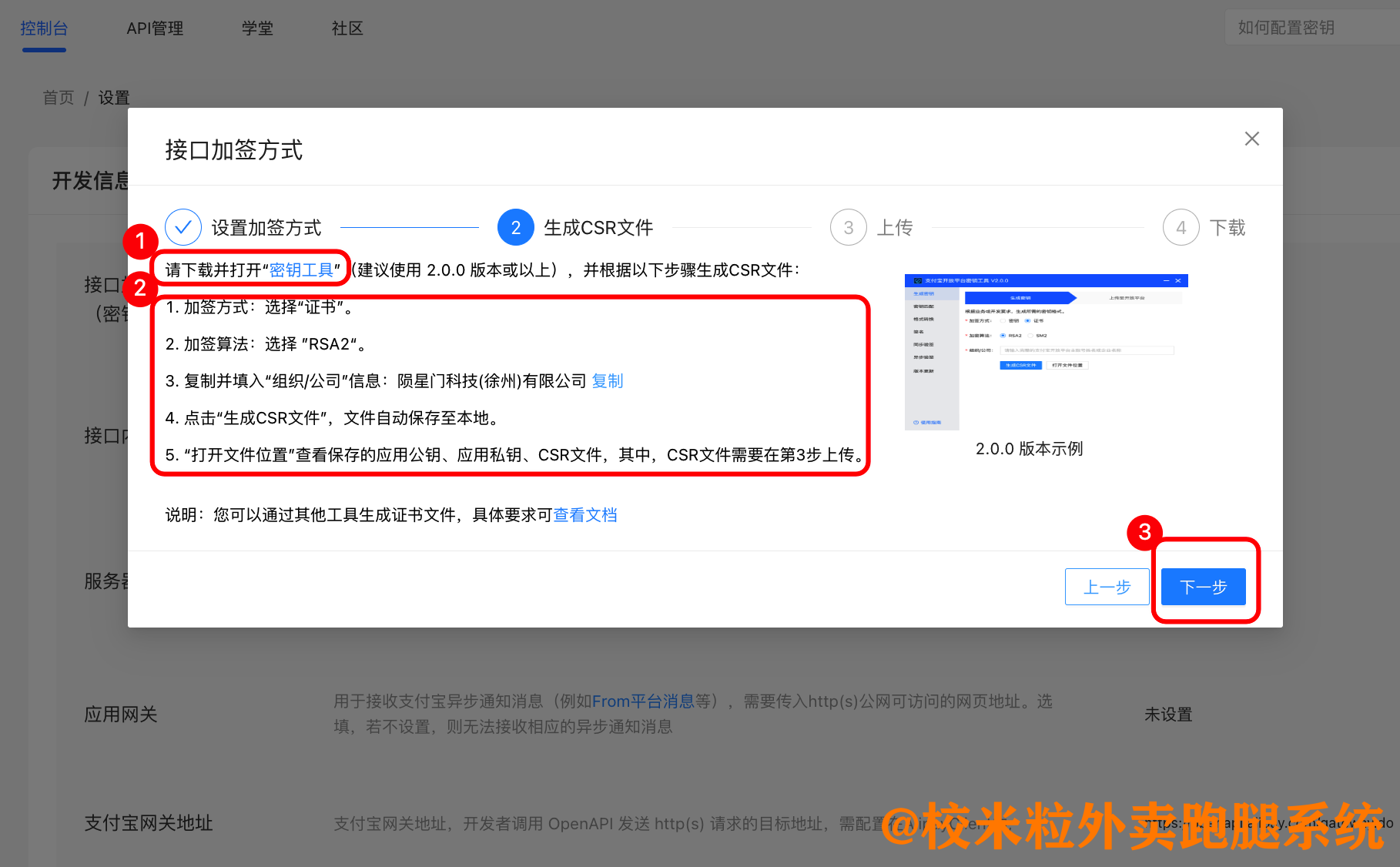Click 复制 to copy company name
Viewport: 1400px width, 867px height.
click(607, 381)
